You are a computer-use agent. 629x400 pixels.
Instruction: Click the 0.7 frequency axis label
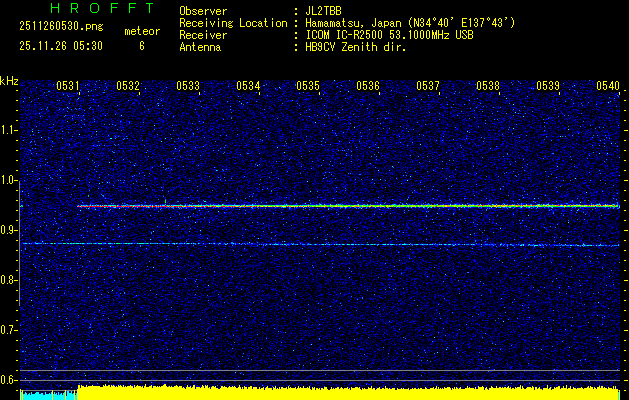coord(10,329)
